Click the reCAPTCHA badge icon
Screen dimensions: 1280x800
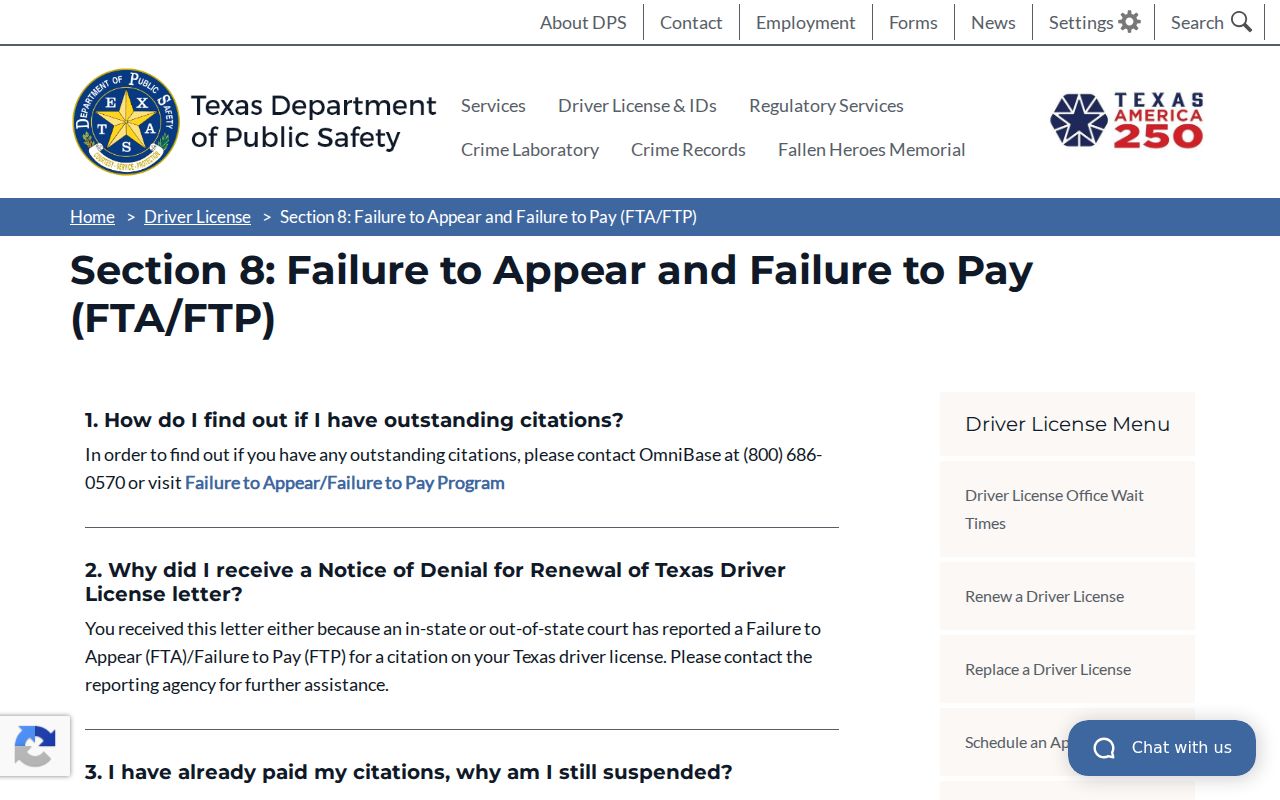point(35,746)
